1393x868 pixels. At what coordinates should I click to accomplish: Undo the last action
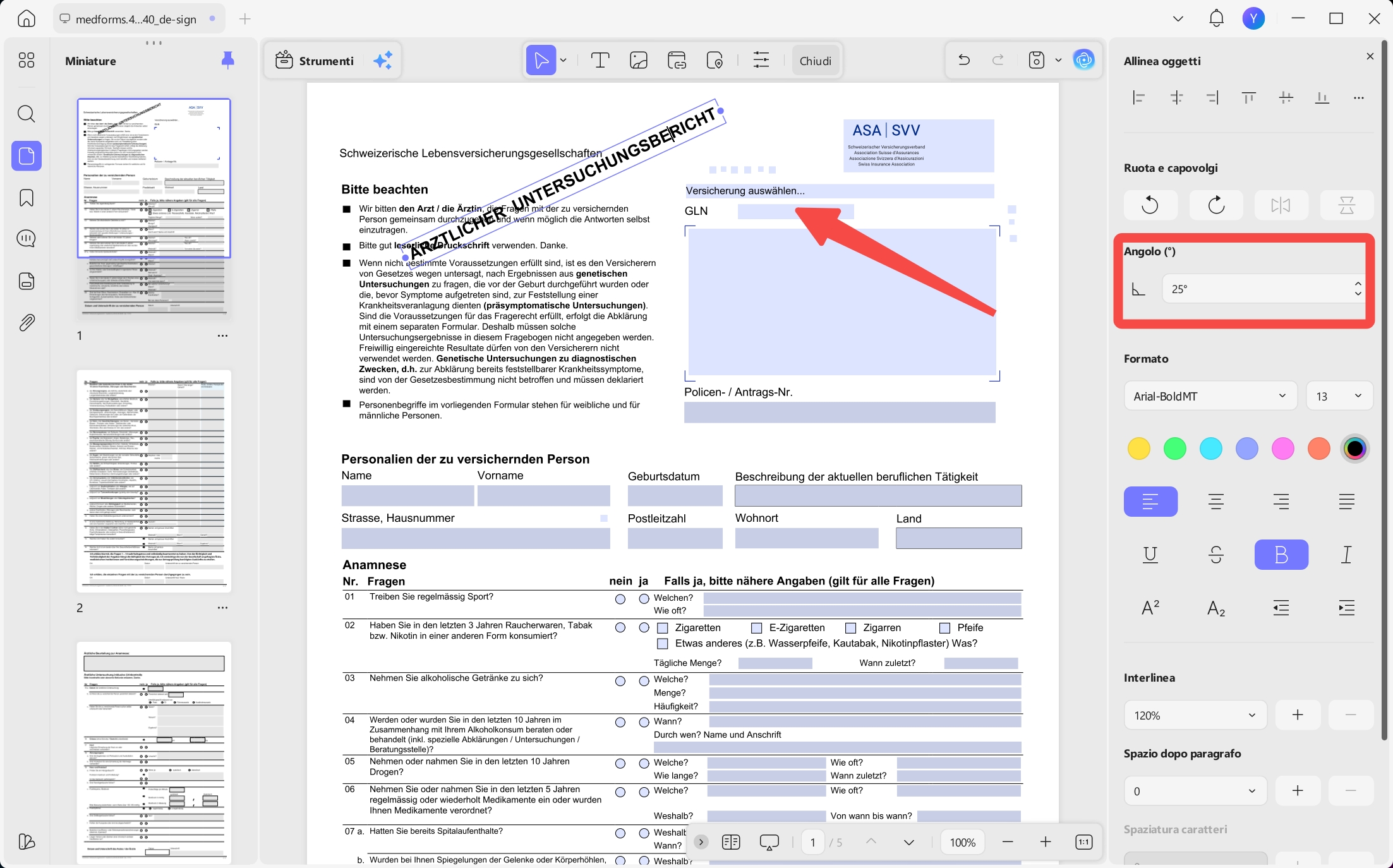[x=963, y=61]
